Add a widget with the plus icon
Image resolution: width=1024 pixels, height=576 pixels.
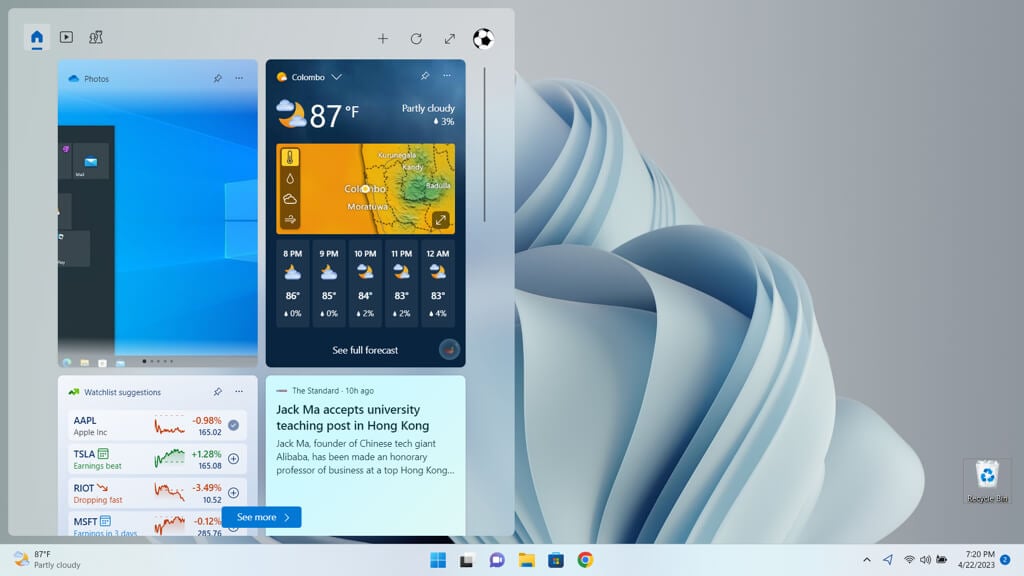383,39
